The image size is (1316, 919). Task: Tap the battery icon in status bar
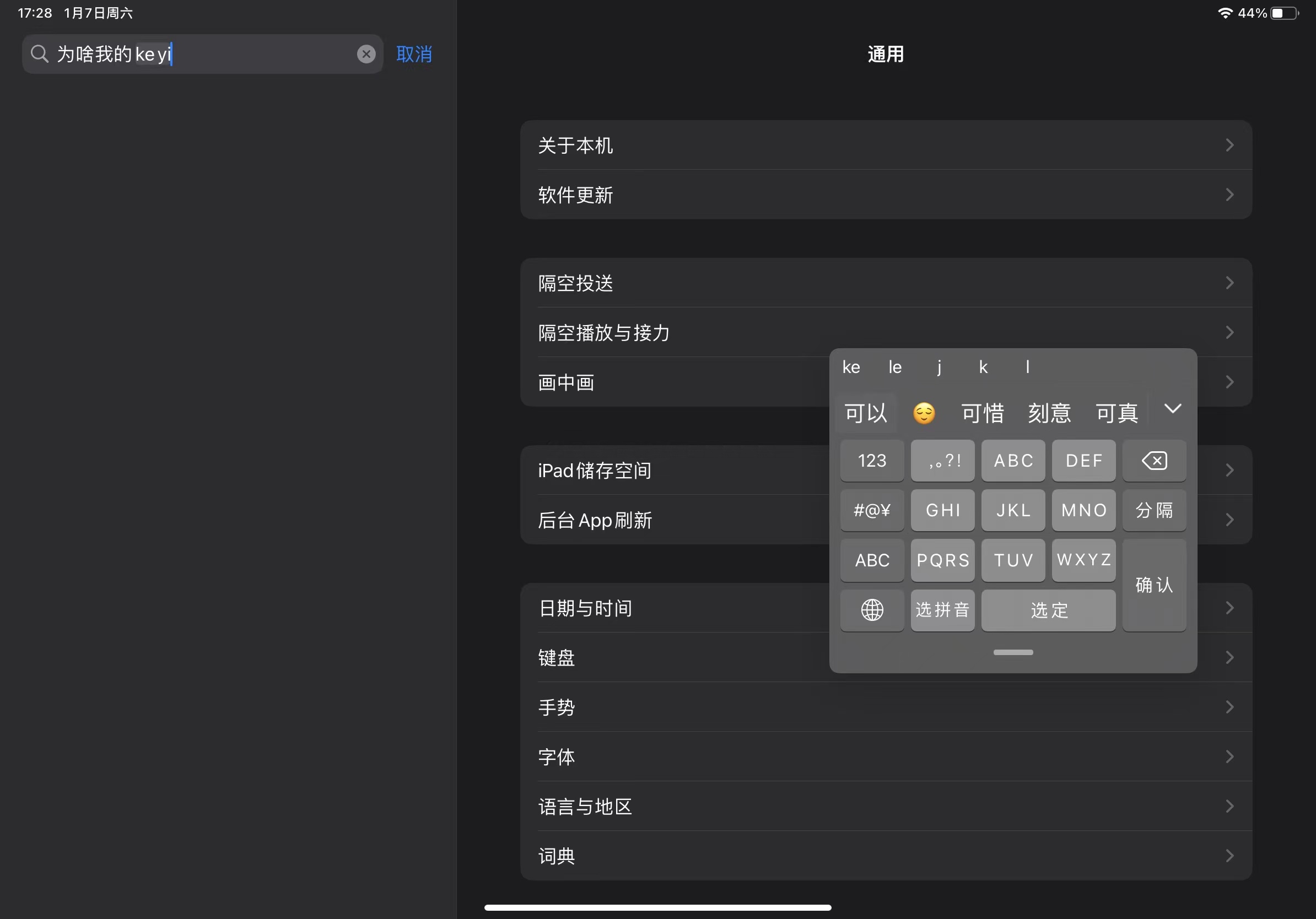[x=1284, y=13]
